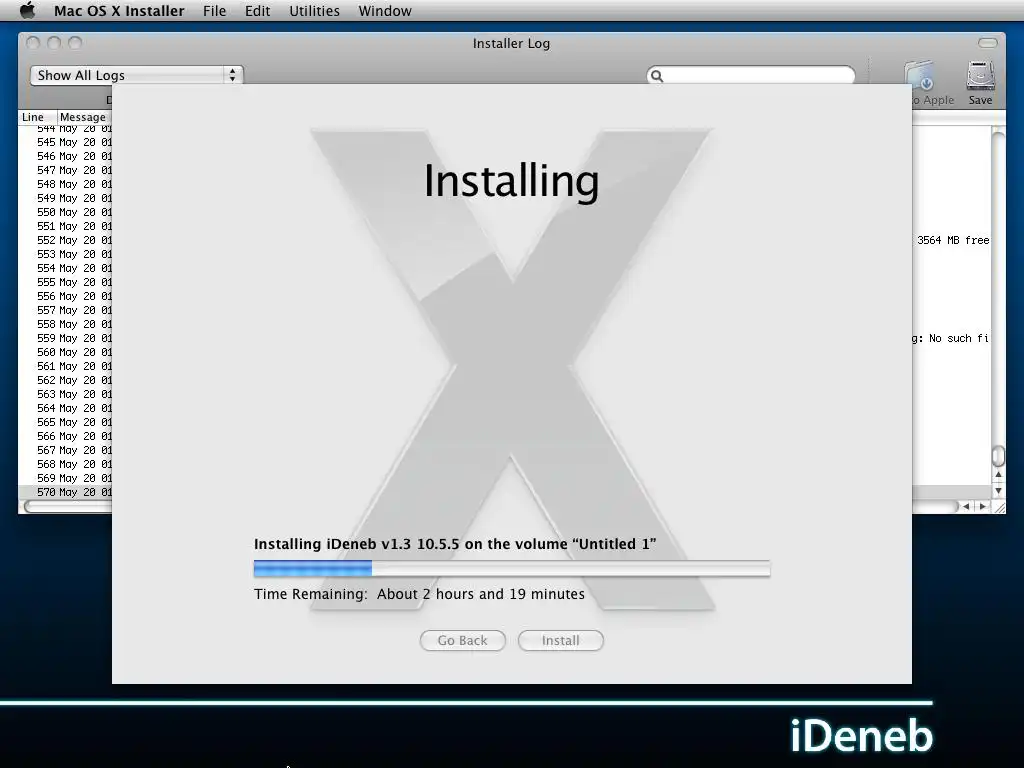Open the Edit menu
This screenshot has height=768, width=1024.
257,11
